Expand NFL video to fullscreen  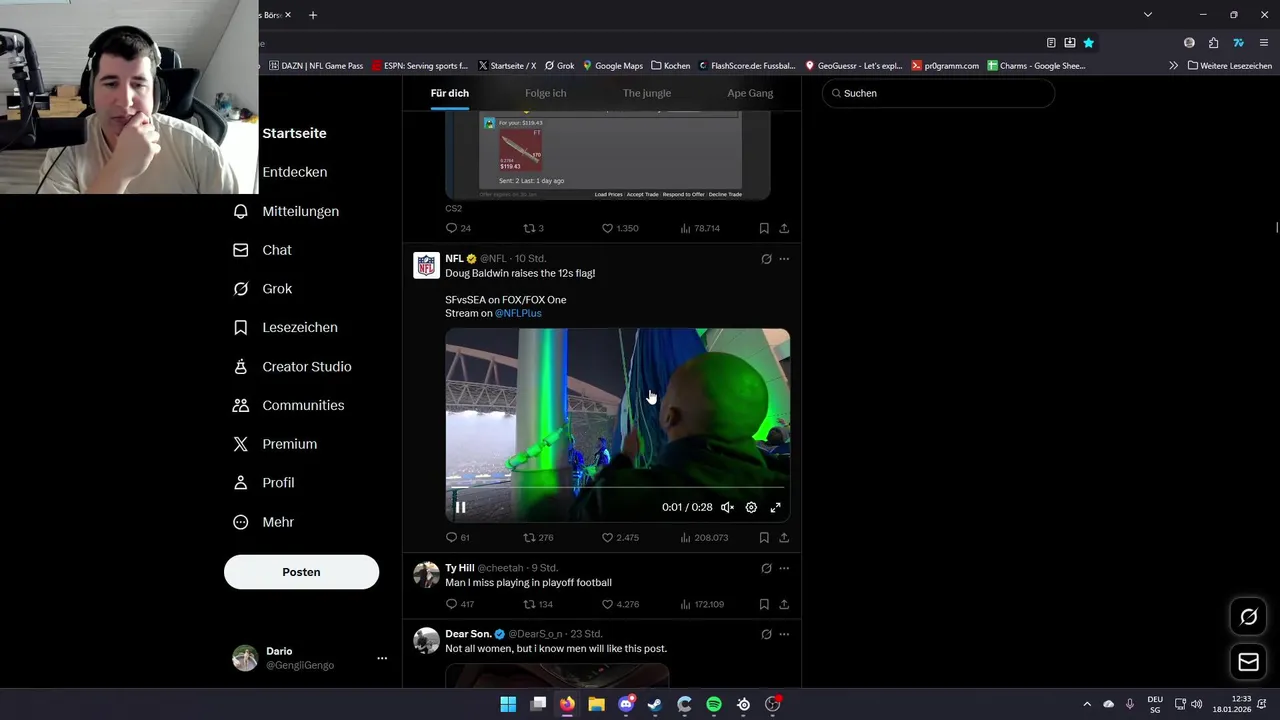[x=775, y=507]
